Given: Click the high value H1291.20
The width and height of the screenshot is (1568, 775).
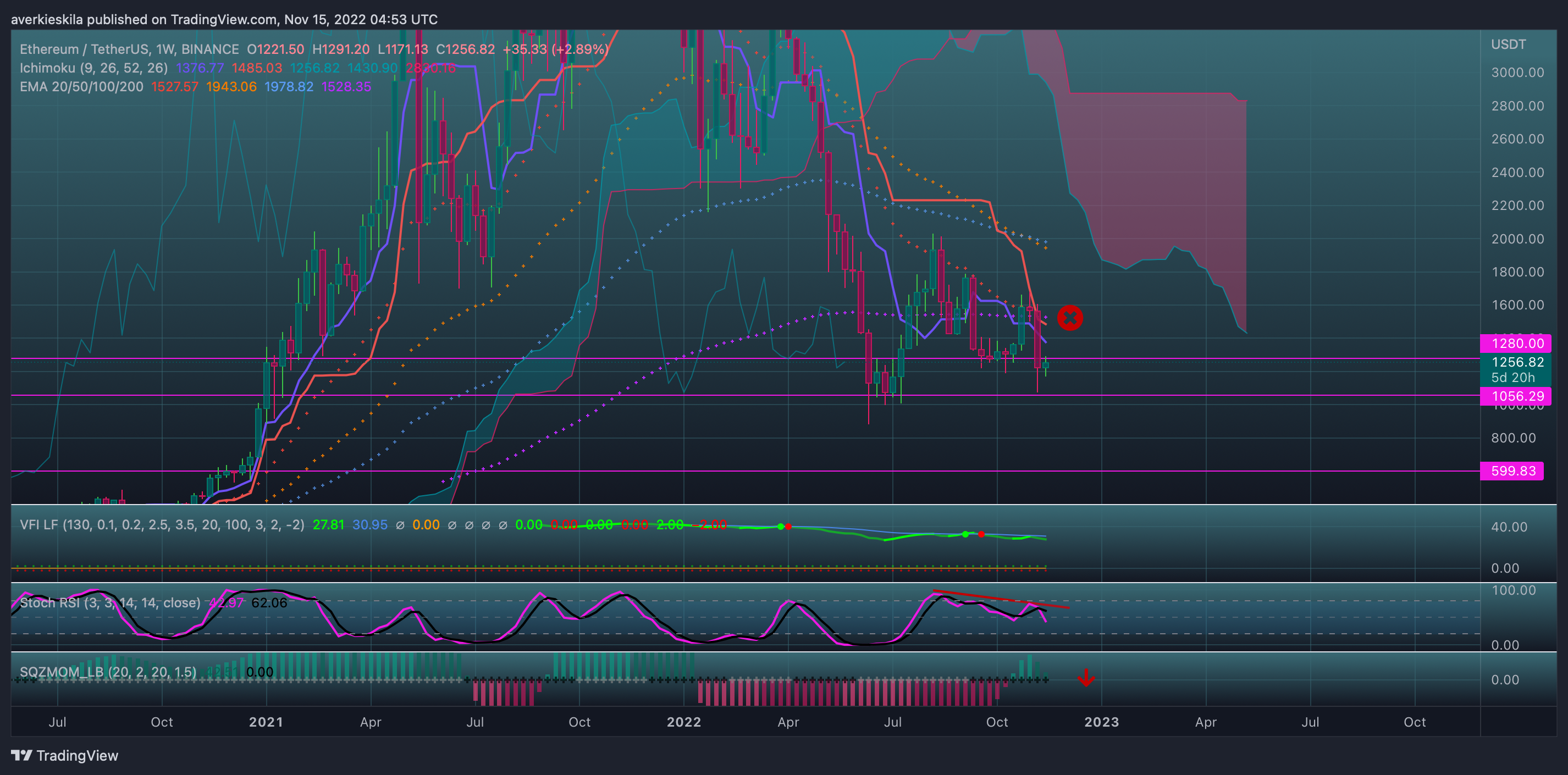Looking at the screenshot, I should pyautogui.click(x=341, y=49).
